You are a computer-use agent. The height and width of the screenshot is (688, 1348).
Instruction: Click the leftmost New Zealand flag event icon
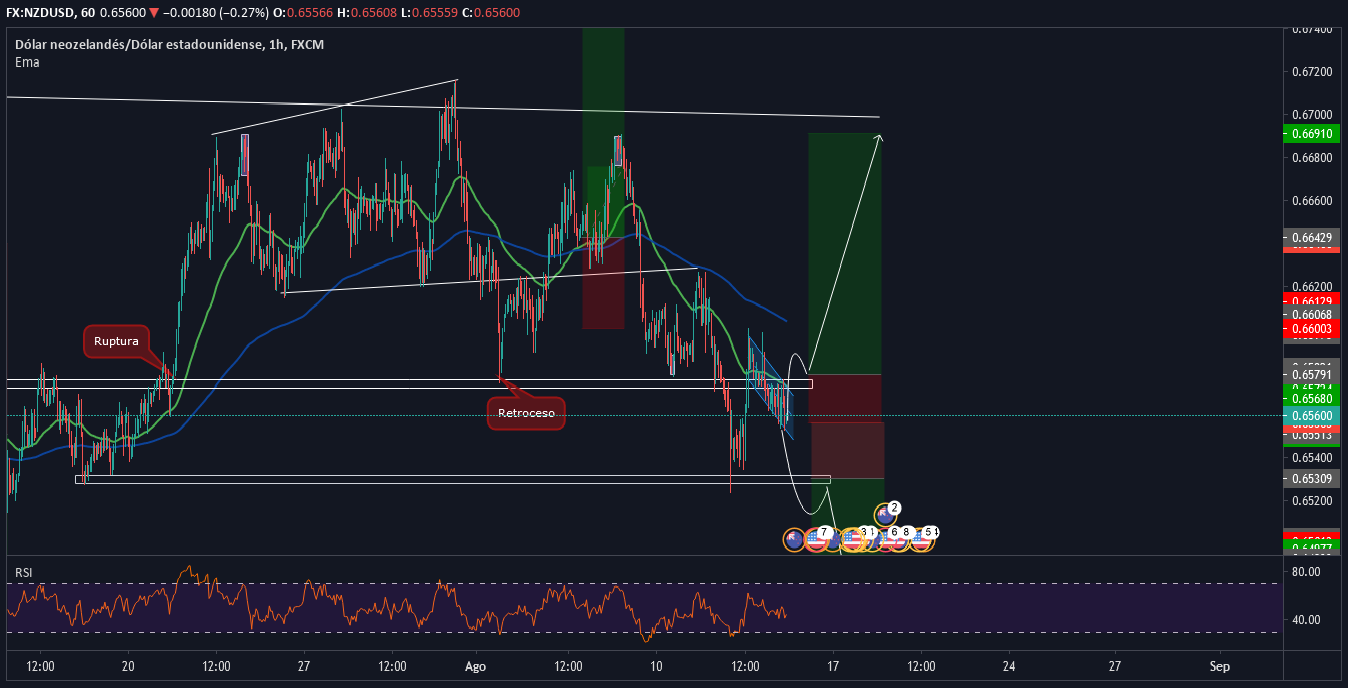pos(793,540)
